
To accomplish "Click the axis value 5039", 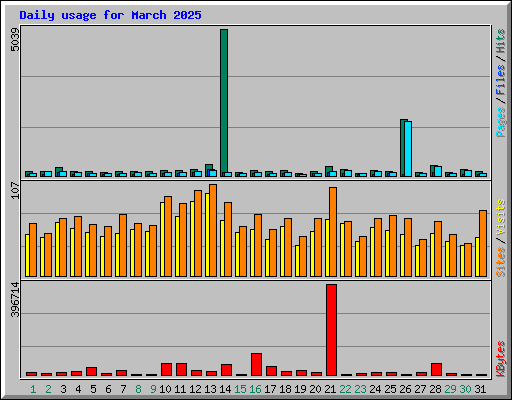I will point(15,40).
